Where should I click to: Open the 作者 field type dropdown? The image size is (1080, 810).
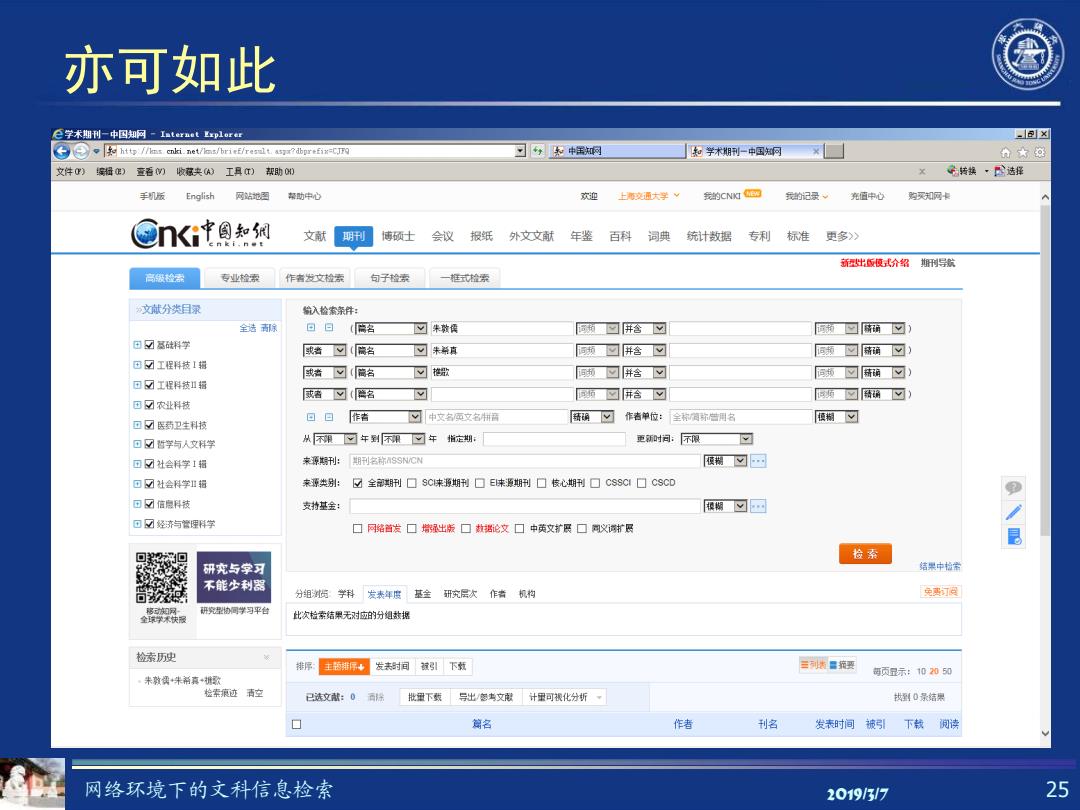386,417
